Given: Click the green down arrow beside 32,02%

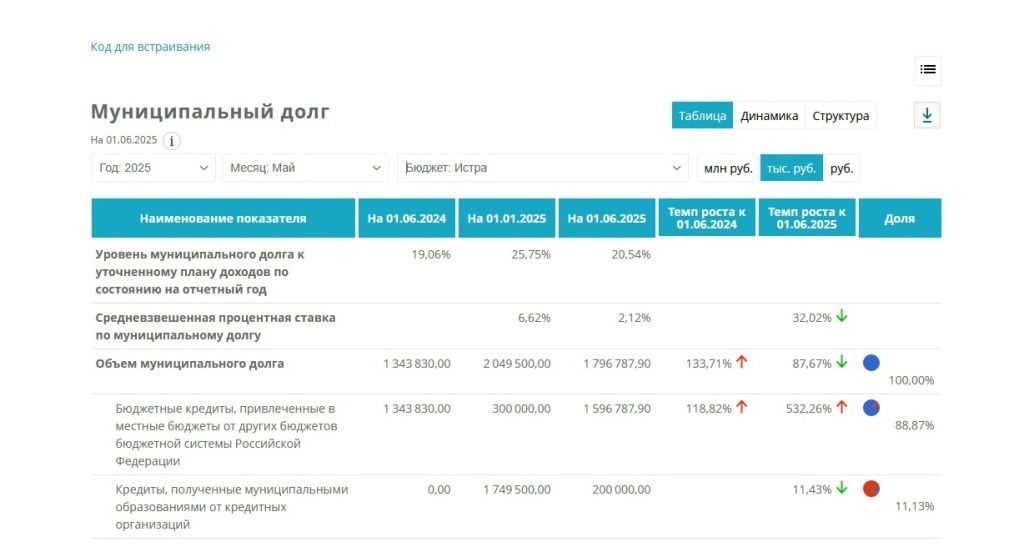Looking at the screenshot, I should click(842, 317).
